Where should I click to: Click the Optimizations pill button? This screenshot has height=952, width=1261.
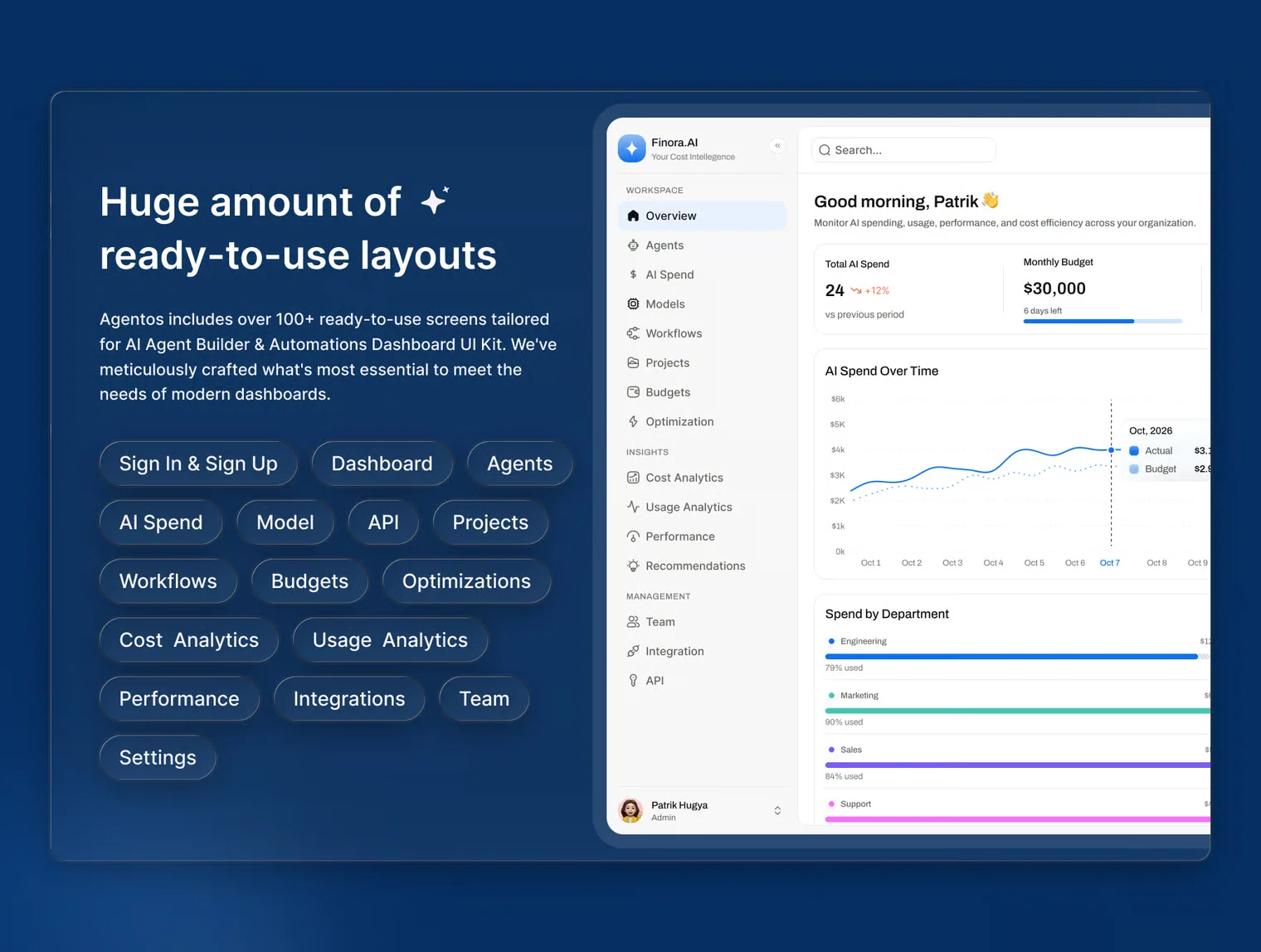[466, 581]
